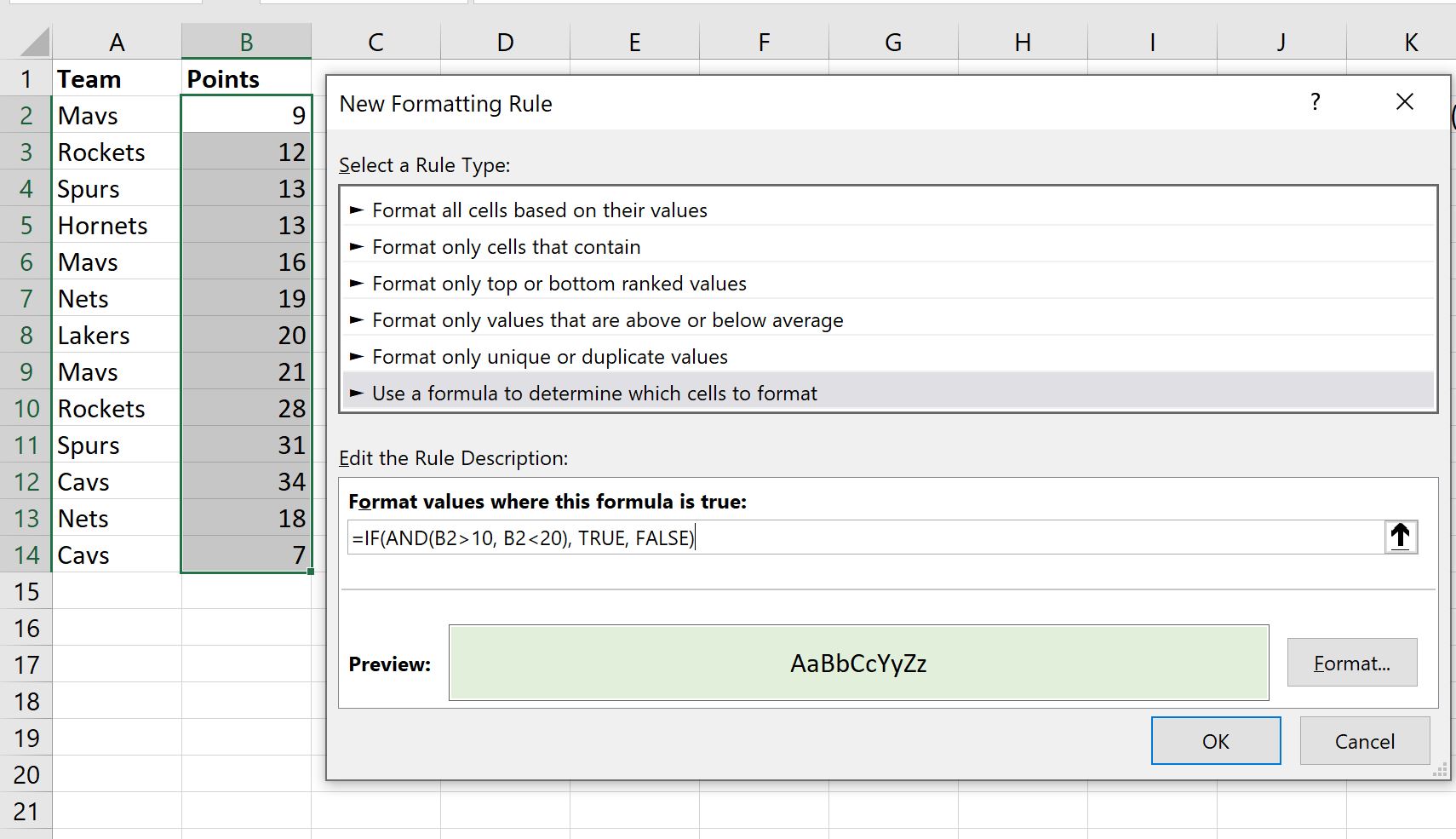This screenshot has height=839, width=1456.
Task: Select row 18 header
Action: pos(26,701)
